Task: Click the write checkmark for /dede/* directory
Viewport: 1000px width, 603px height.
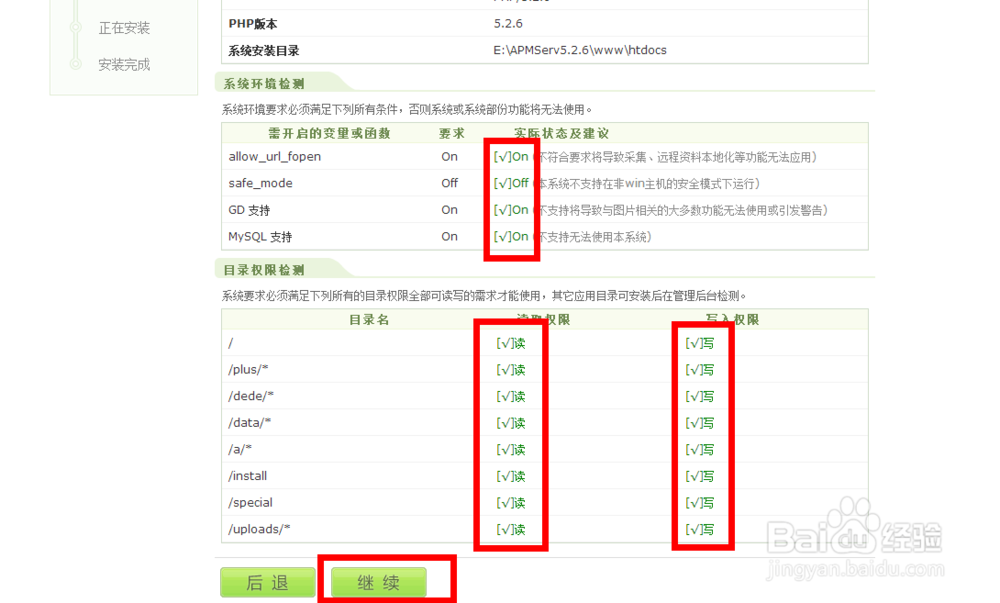Action: coord(701,396)
